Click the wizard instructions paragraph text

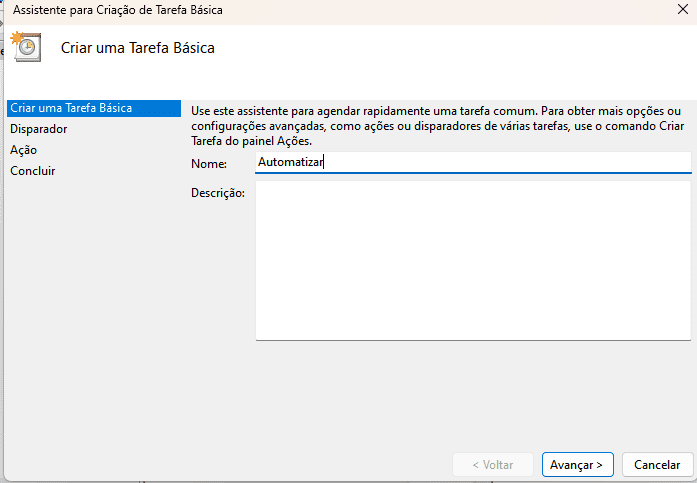tap(437, 126)
